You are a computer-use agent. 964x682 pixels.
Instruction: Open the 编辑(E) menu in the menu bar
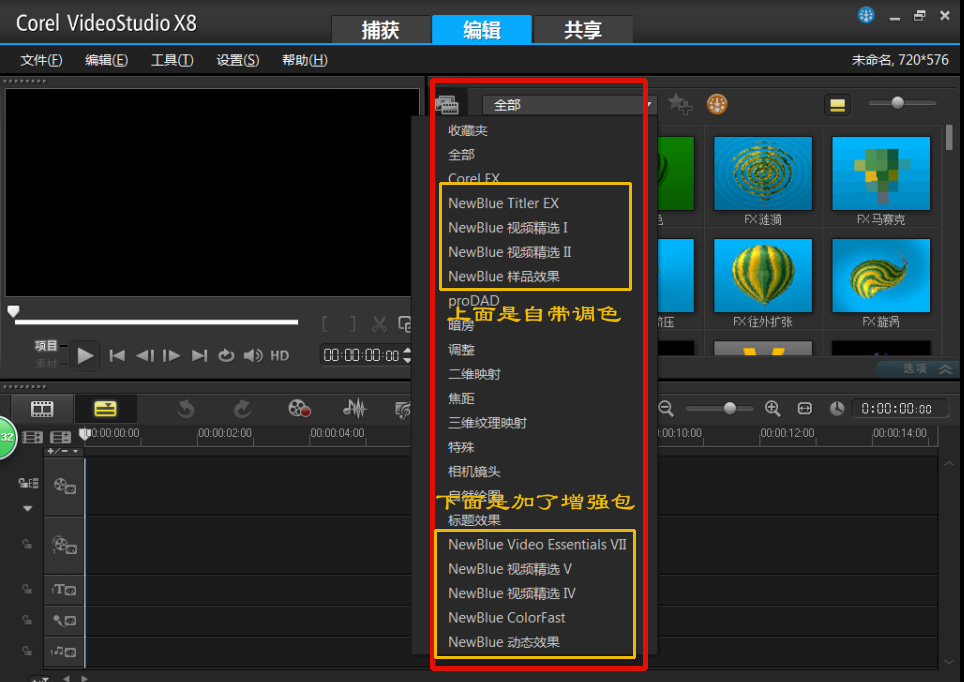point(106,60)
